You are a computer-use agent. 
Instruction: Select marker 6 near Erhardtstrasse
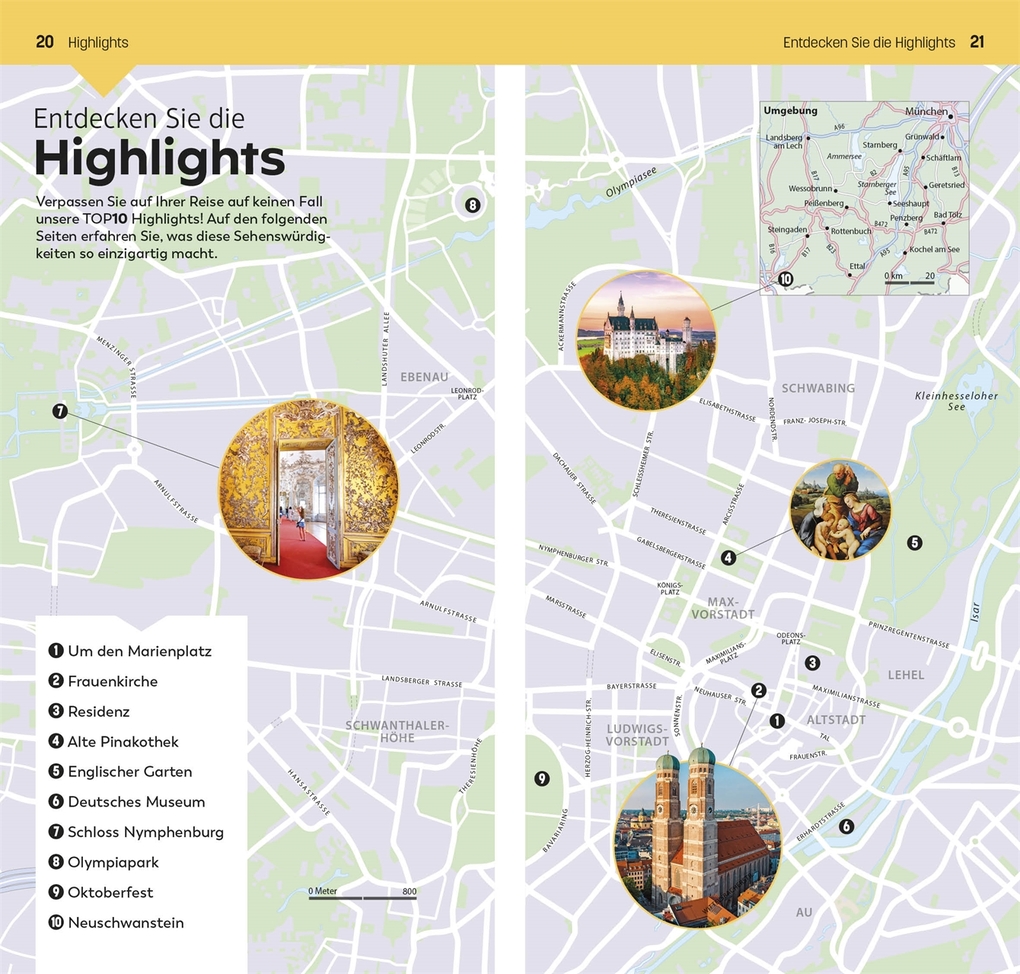[846, 827]
